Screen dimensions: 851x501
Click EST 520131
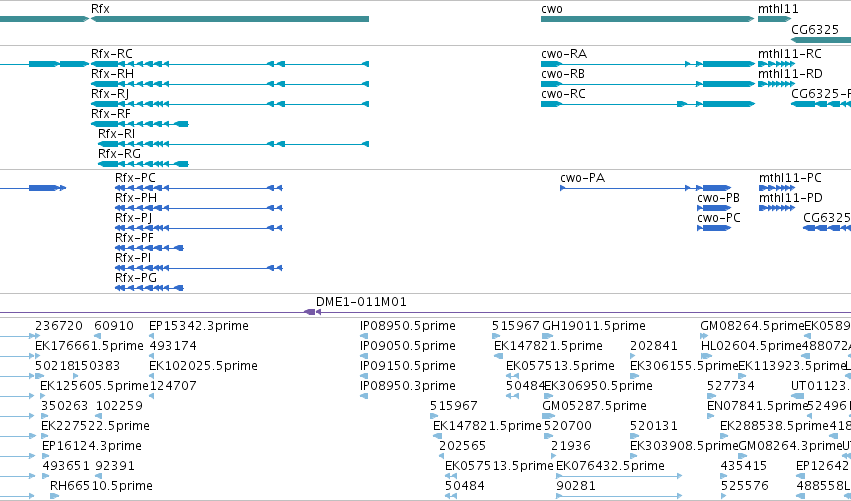click(x=653, y=426)
